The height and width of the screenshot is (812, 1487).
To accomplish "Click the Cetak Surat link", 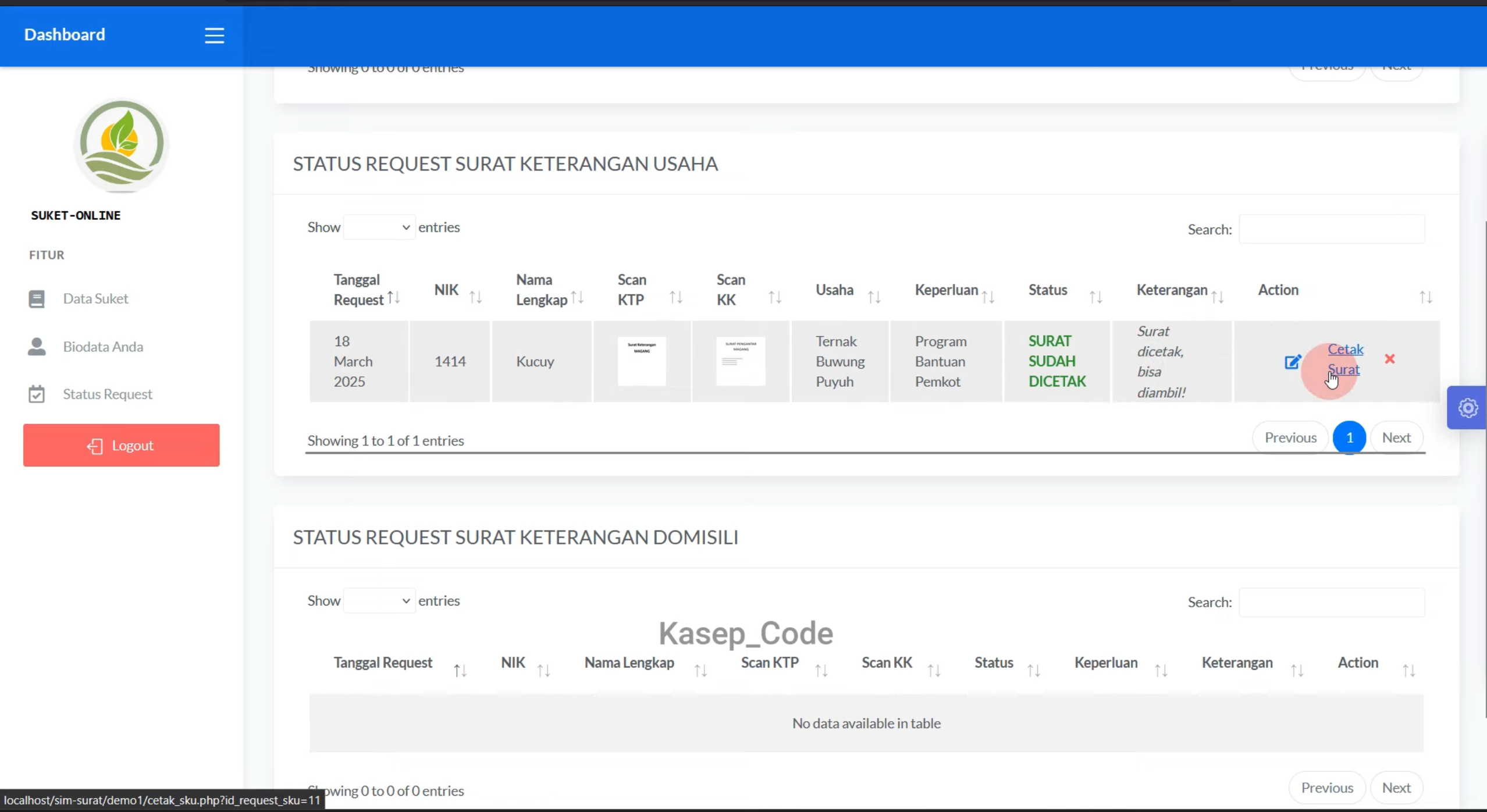I will [x=1345, y=359].
